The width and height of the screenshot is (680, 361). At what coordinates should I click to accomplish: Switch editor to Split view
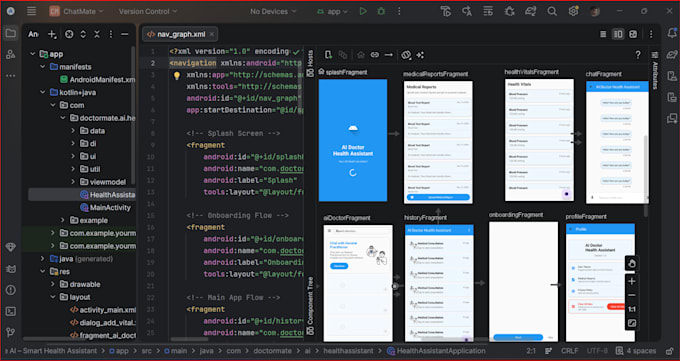tap(618, 34)
